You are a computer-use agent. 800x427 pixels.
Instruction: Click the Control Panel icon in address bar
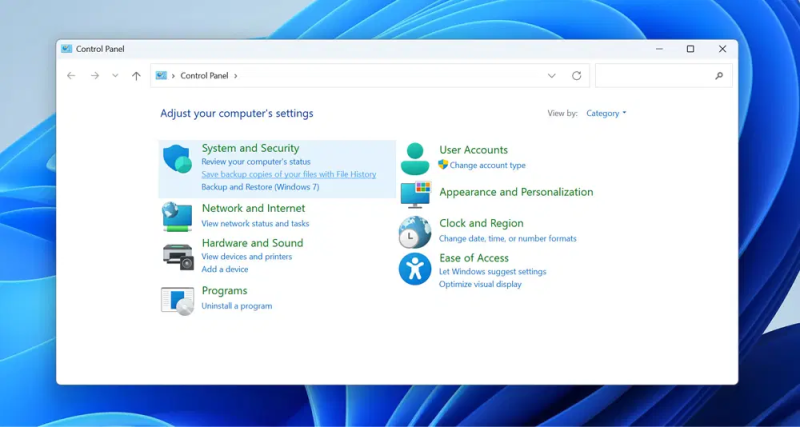coord(161,76)
